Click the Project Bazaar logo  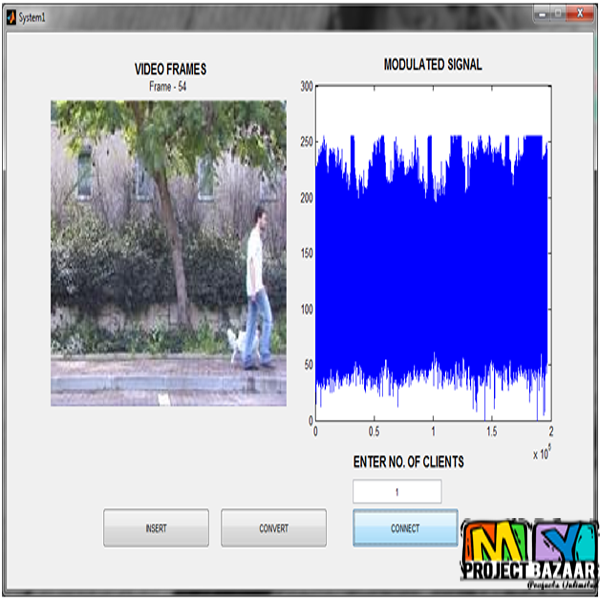tap(529, 557)
